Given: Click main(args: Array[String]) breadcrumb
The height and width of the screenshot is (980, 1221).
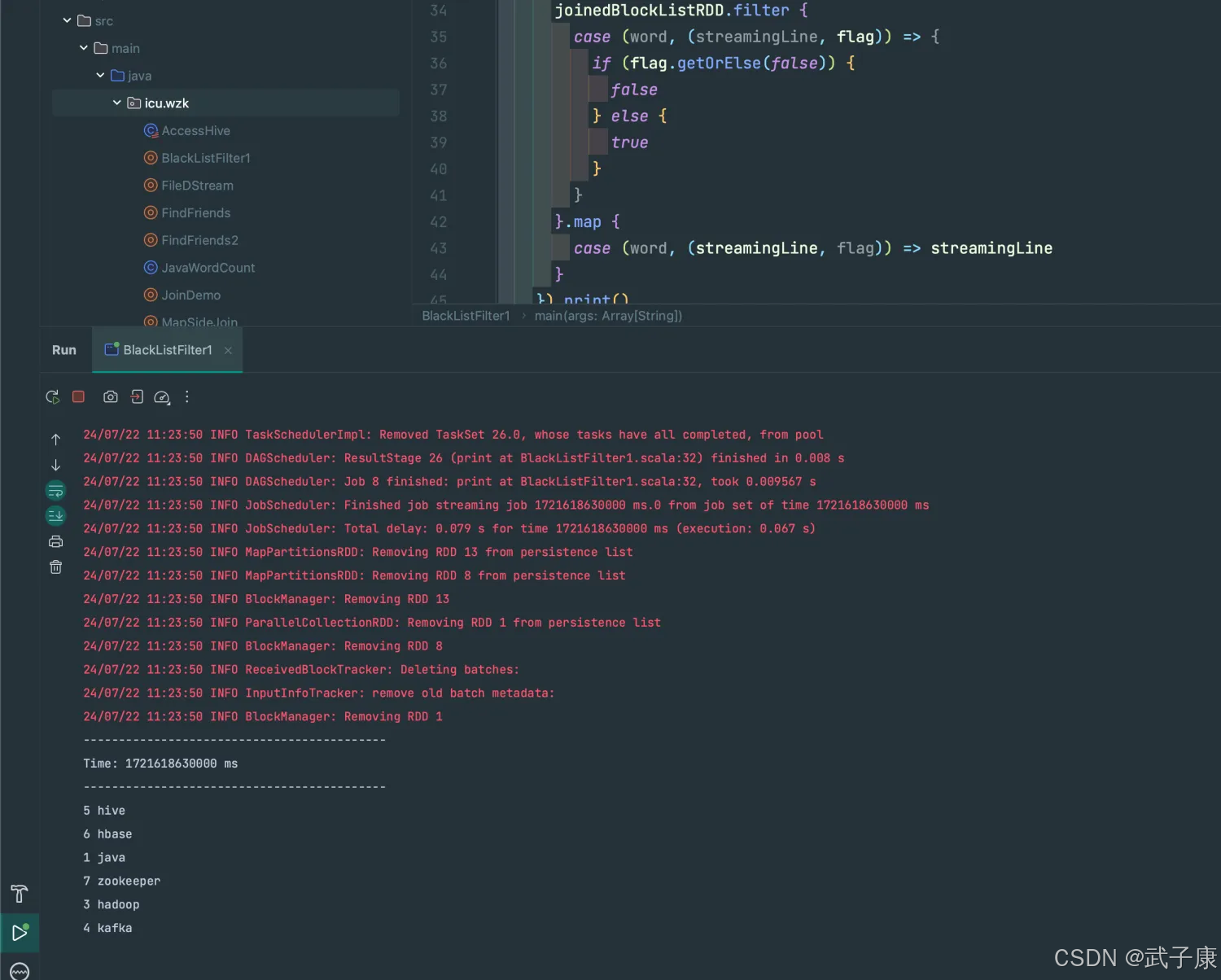Looking at the screenshot, I should coord(608,316).
